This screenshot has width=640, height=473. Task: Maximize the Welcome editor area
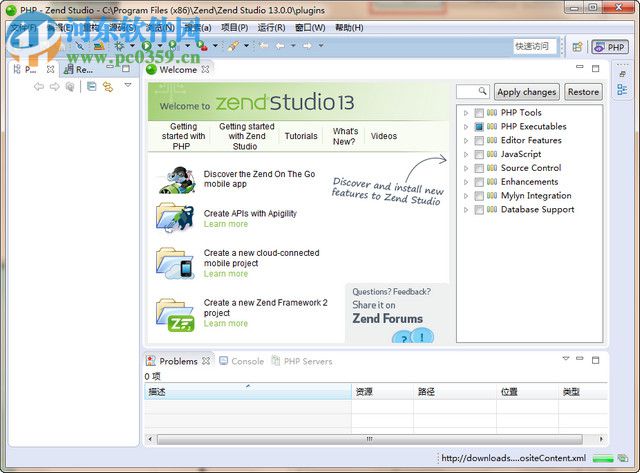click(596, 68)
